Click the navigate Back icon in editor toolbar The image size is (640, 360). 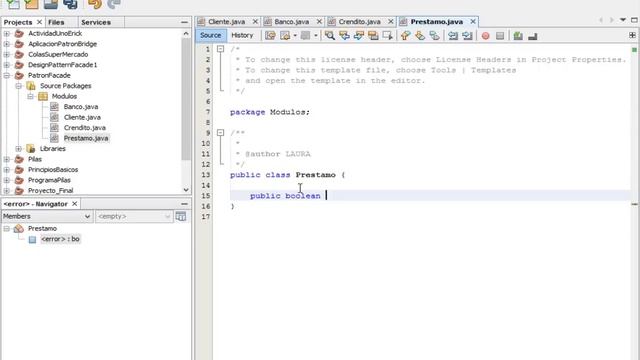click(285, 36)
